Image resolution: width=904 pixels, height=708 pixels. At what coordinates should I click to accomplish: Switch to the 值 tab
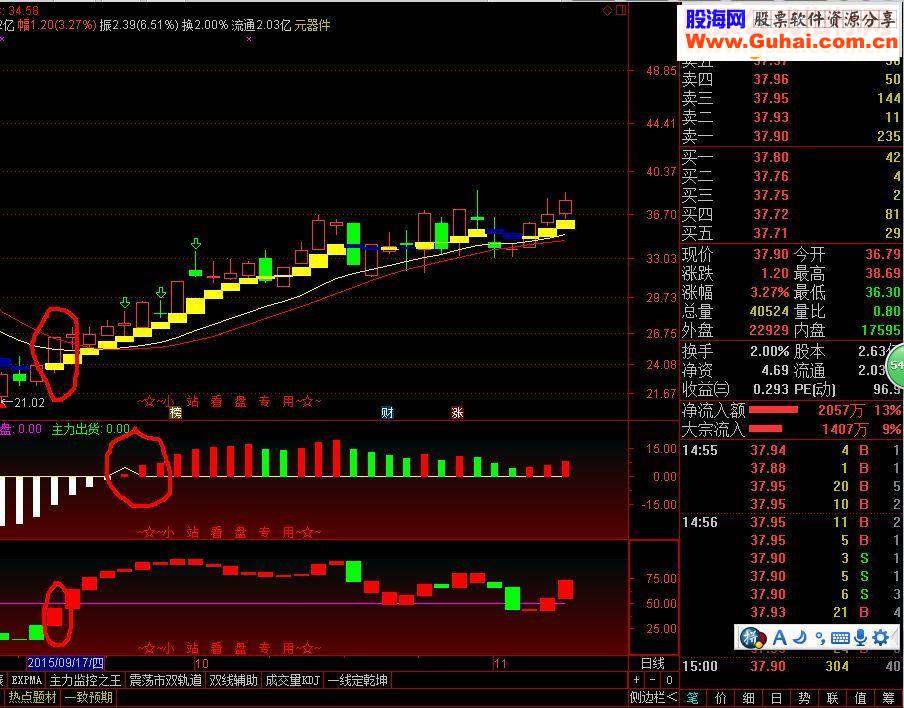tap(860, 698)
